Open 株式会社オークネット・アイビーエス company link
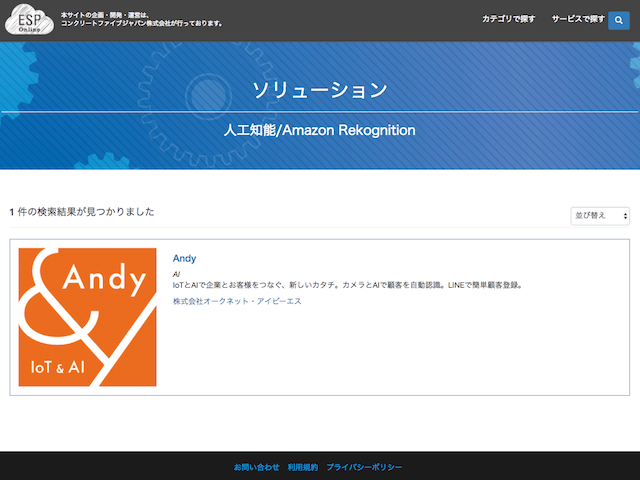The height and width of the screenshot is (480, 640). tap(237, 301)
